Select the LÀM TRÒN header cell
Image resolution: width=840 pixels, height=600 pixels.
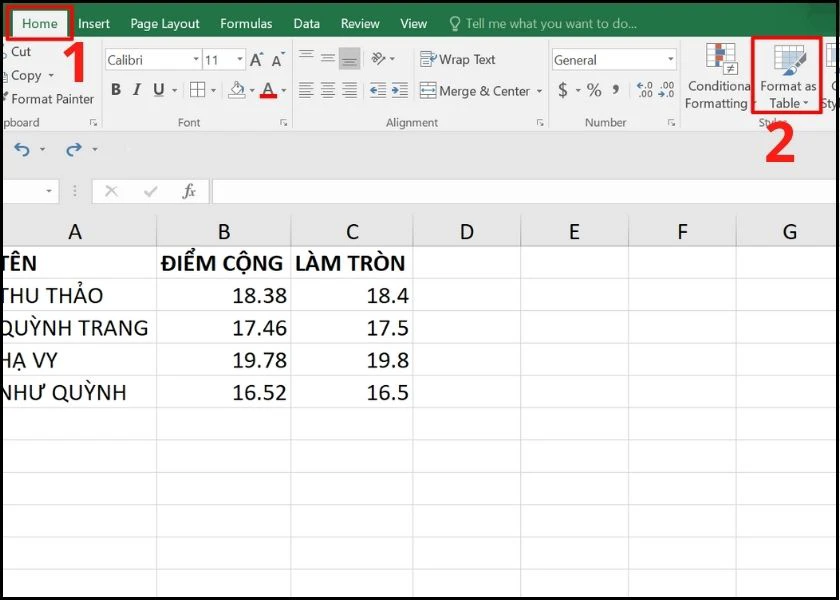point(351,262)
